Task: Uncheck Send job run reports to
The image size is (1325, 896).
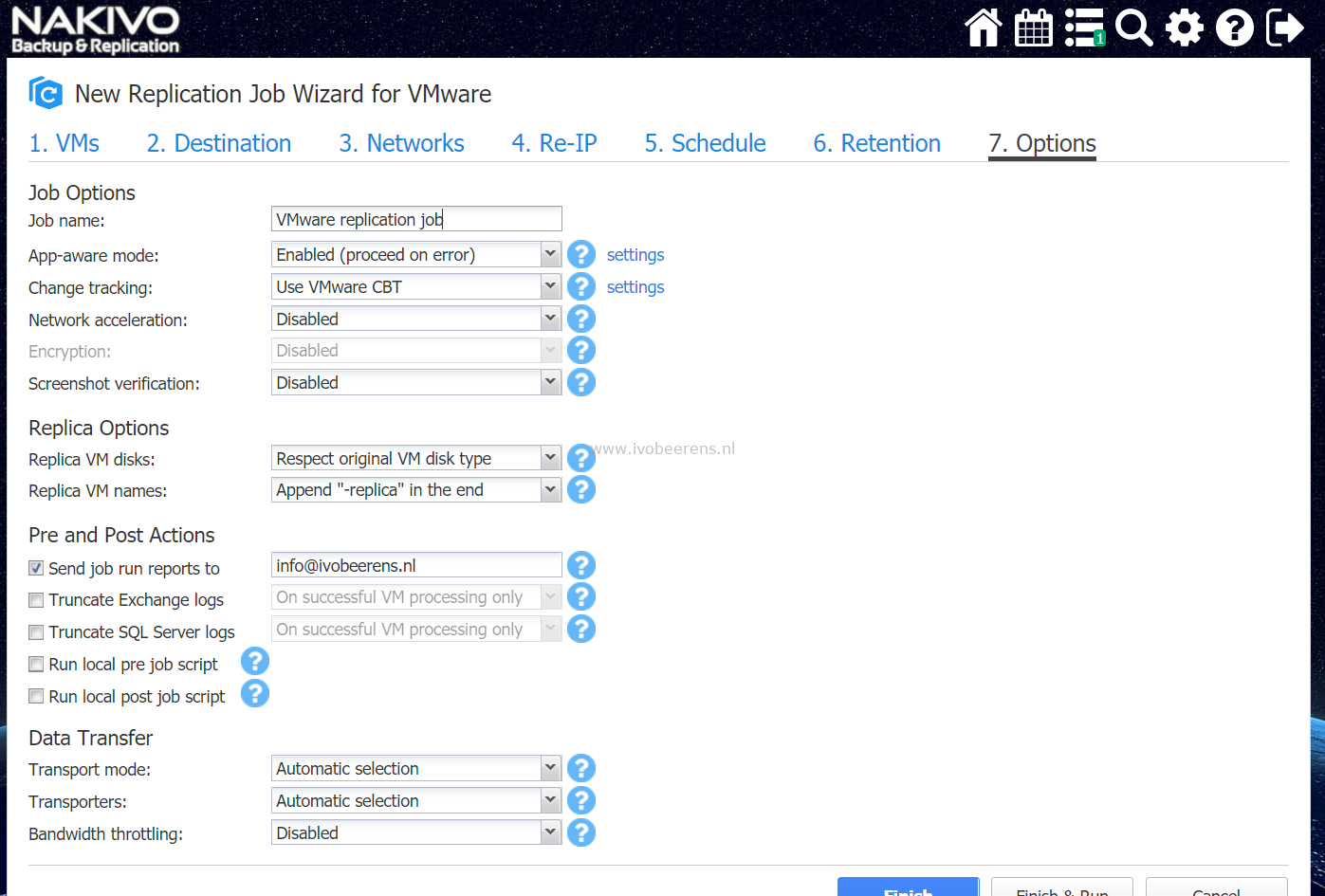Action: [x=36, y=568]
